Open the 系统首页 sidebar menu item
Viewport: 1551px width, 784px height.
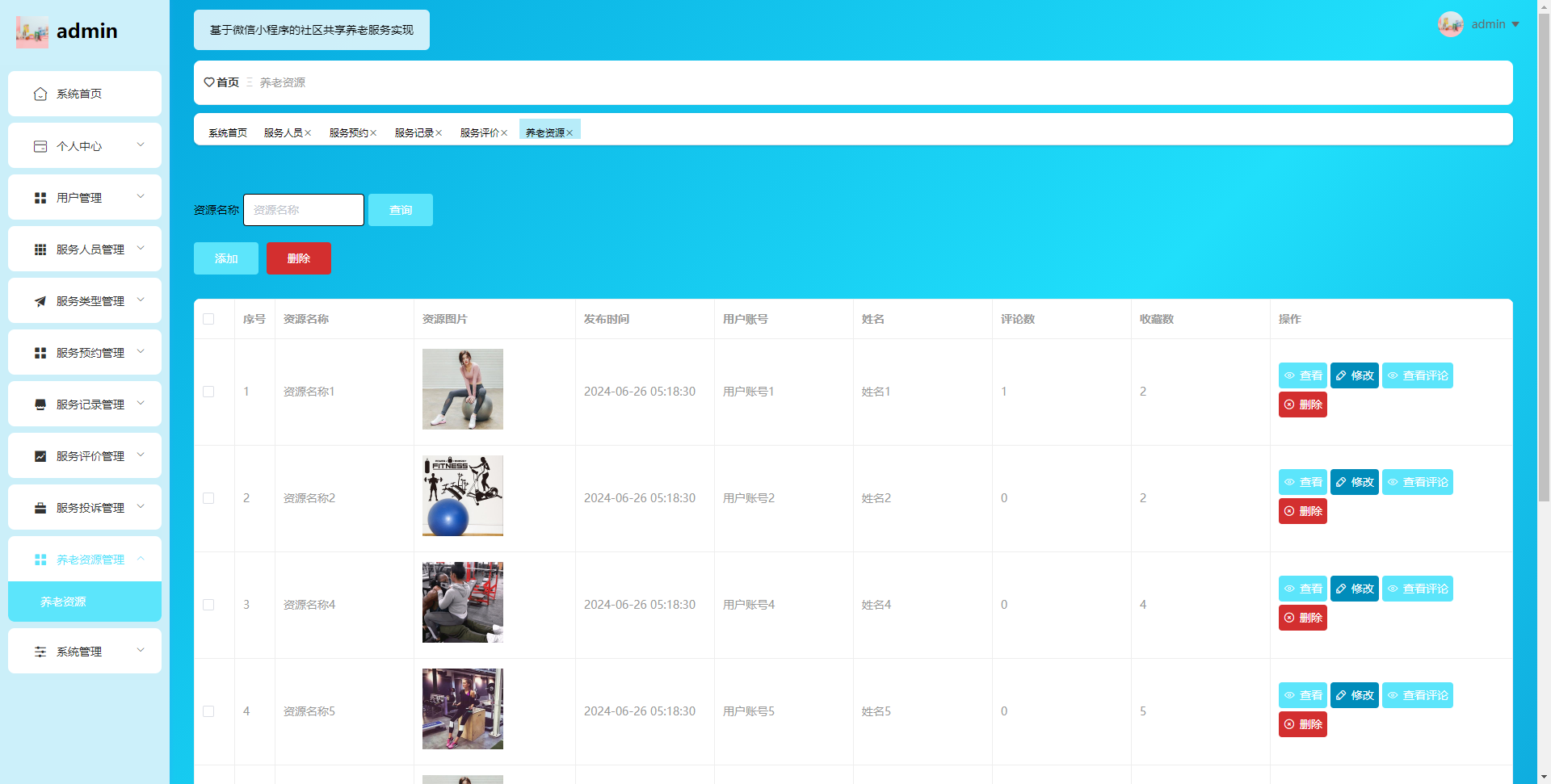[85, 94]
